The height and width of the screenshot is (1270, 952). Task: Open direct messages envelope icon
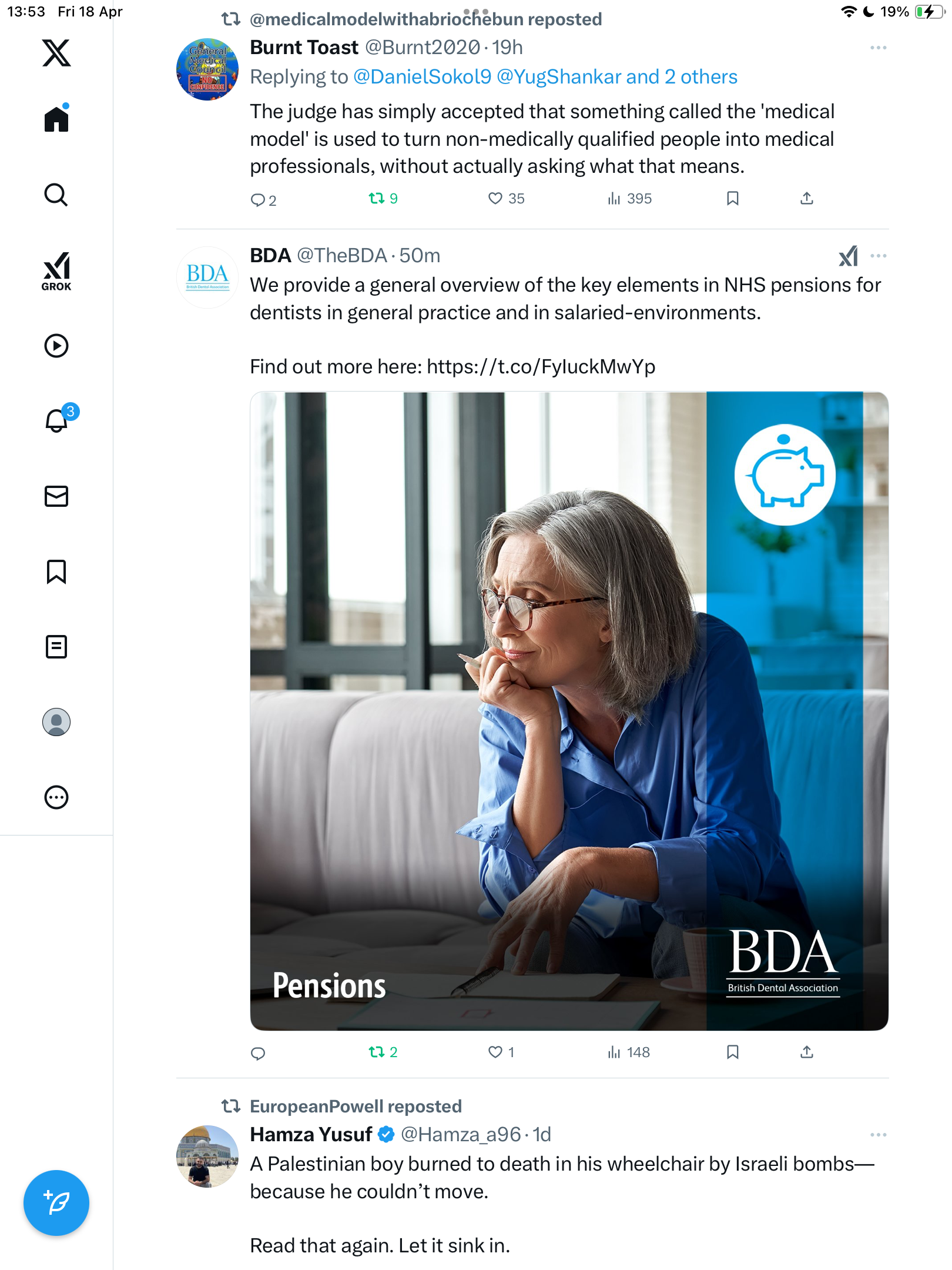click(56, 496)
